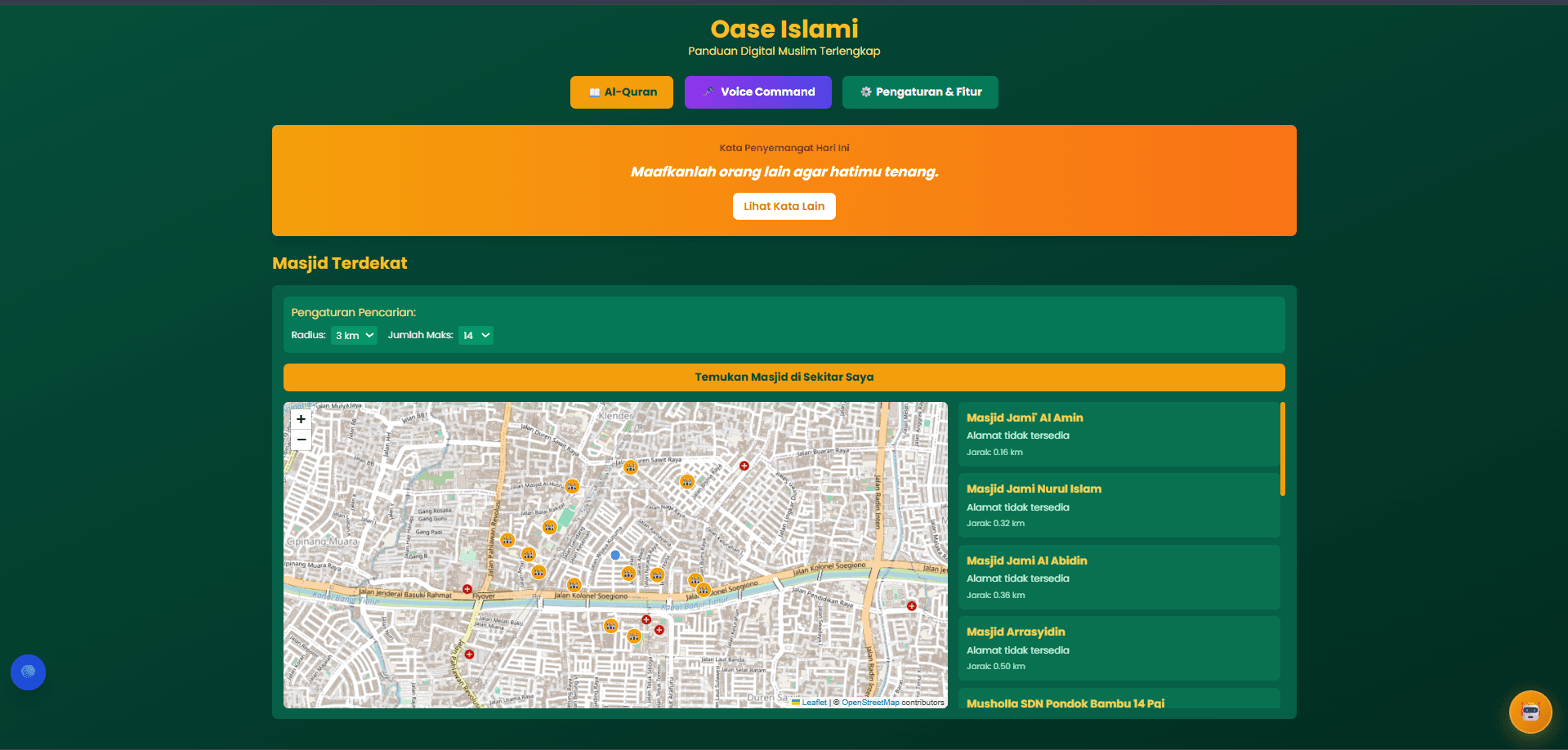Click the gear icon on Pengaturan & Fitur

[x=866, y=92]
